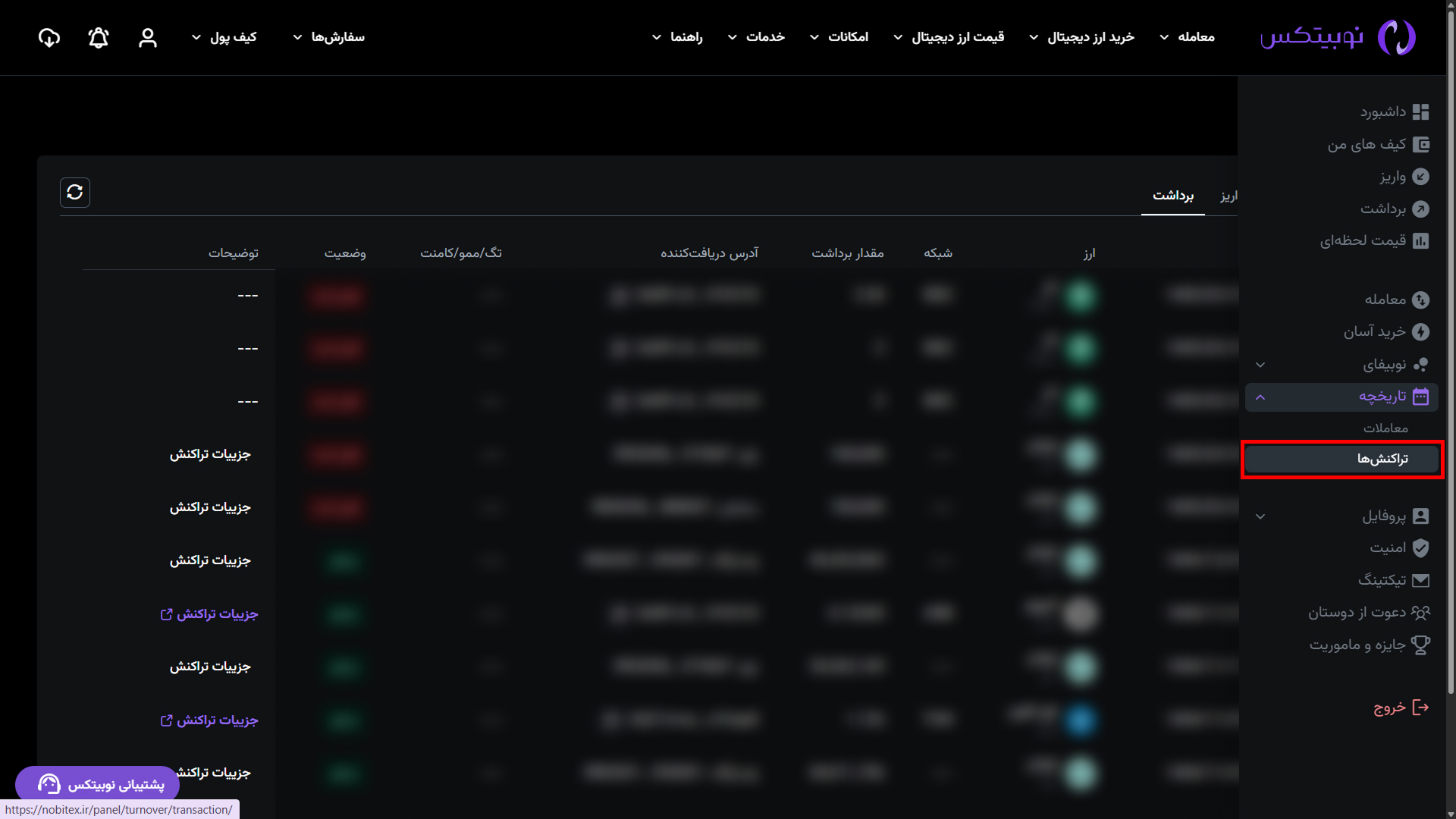Click the داشبورد dashboard icon
Image resolution: width=1456 pixels, height=819 pixels.
[x=1421, y=112]
